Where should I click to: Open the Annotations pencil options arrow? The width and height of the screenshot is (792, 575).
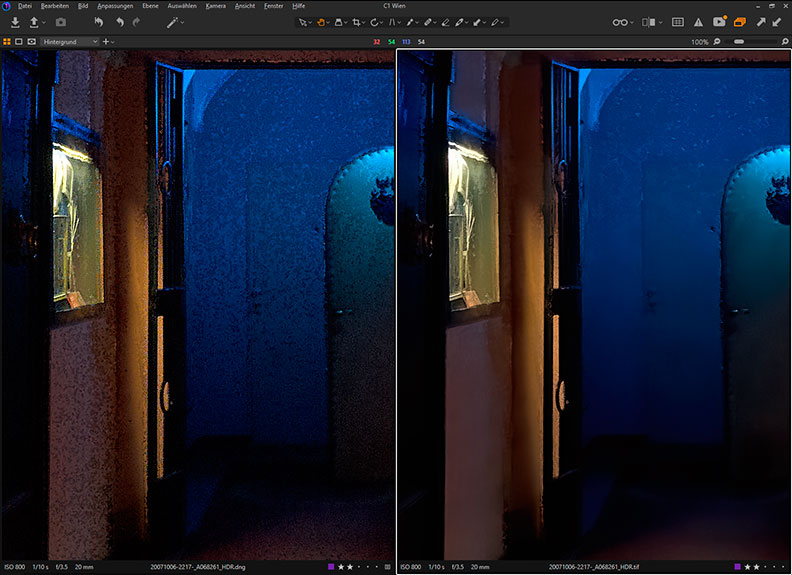click(x=503, y=23)
